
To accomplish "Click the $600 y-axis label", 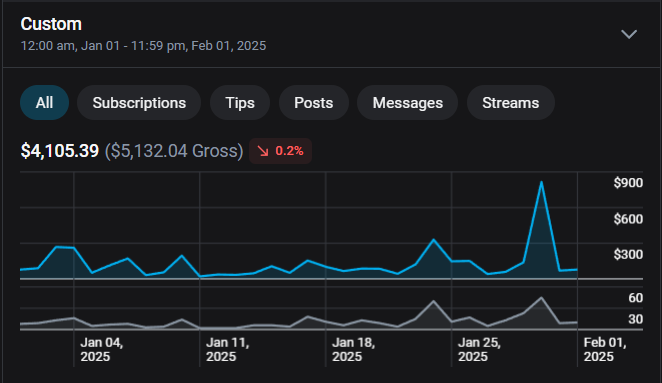I will (628, 219).
